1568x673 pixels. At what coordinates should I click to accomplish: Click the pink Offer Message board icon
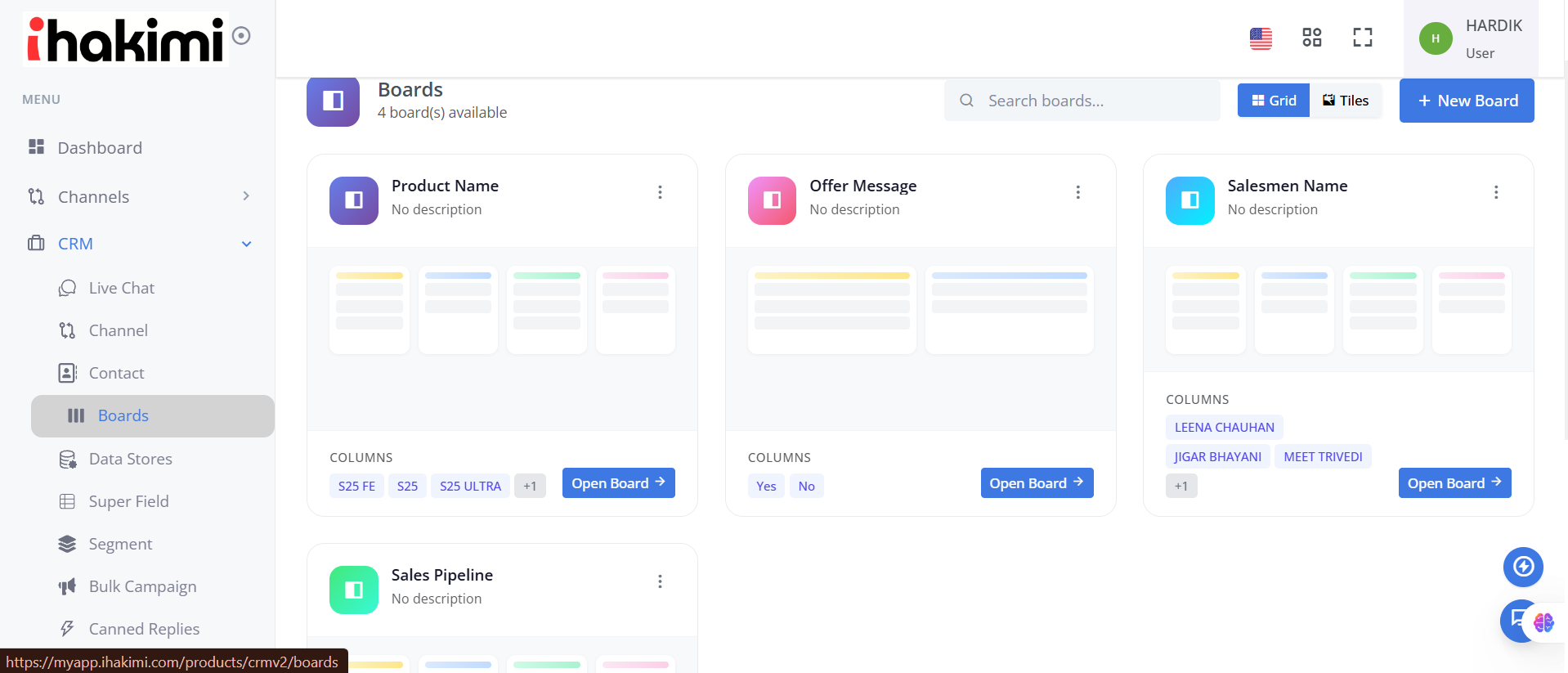coord(772,200)
